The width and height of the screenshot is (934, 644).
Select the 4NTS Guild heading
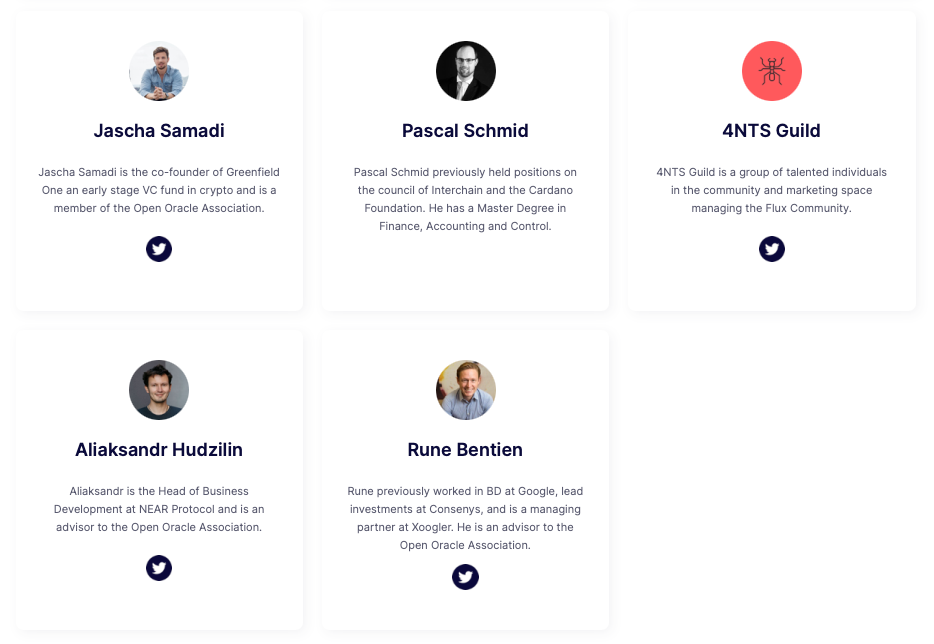[x=771, y=130]
